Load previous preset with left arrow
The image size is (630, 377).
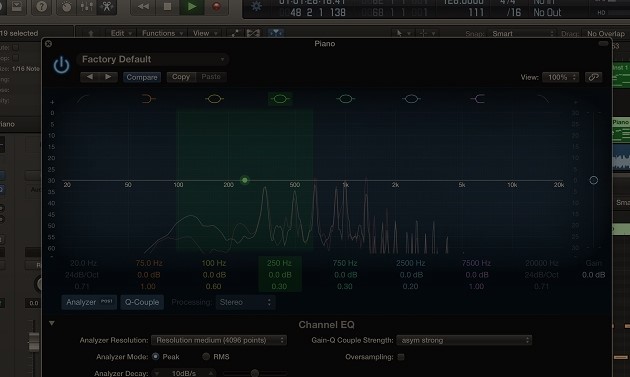coord(89,77)
